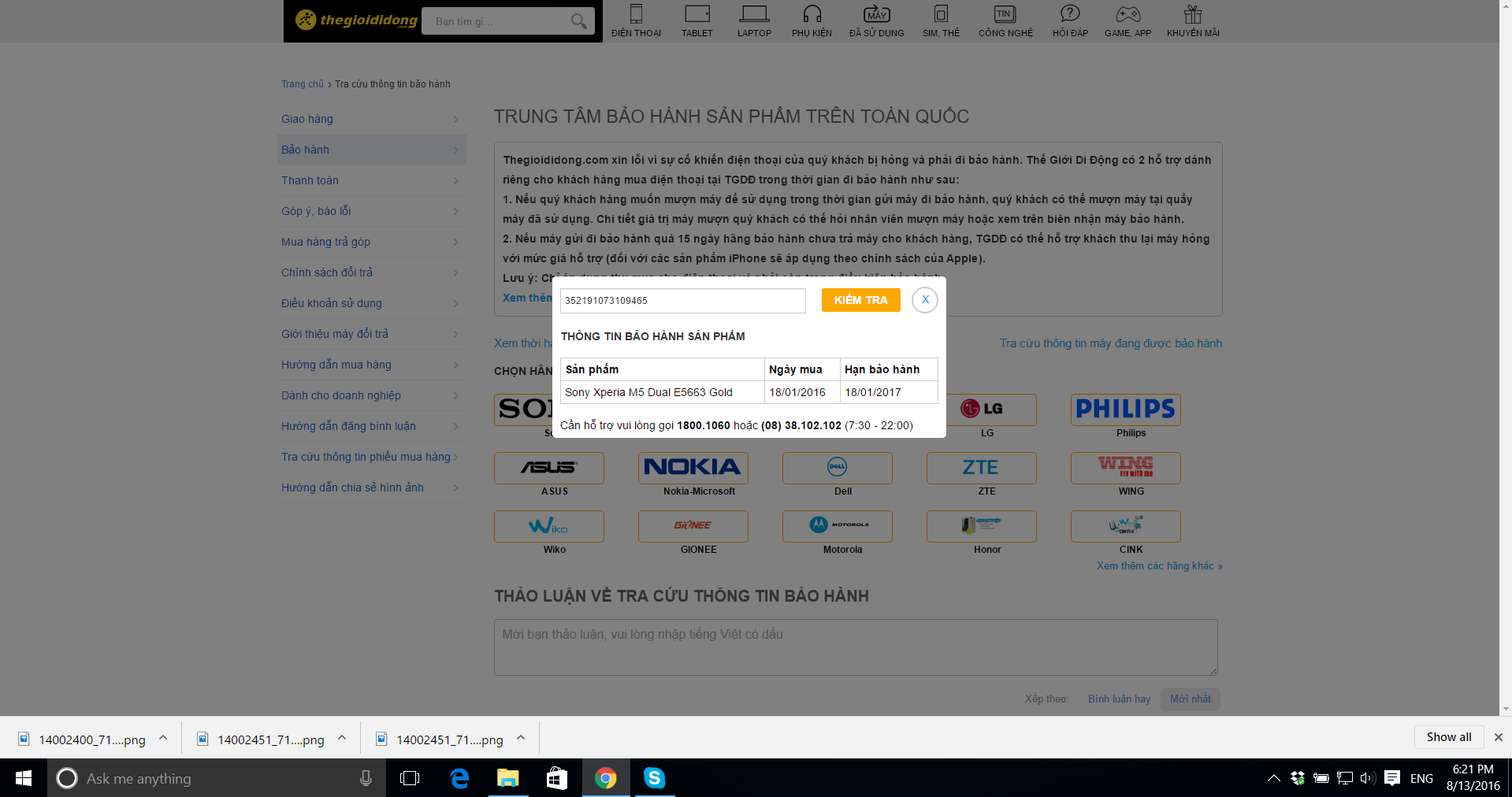This screenshot has height=797, width=1512.
Task: Select the Dell brand logo
Action: click(838, 468)
